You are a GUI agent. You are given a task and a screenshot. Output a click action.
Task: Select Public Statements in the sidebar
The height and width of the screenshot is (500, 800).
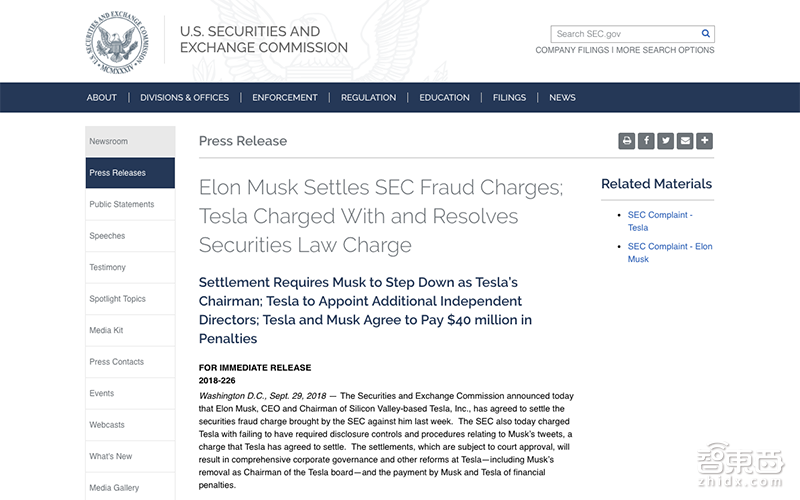pos(122,204)
